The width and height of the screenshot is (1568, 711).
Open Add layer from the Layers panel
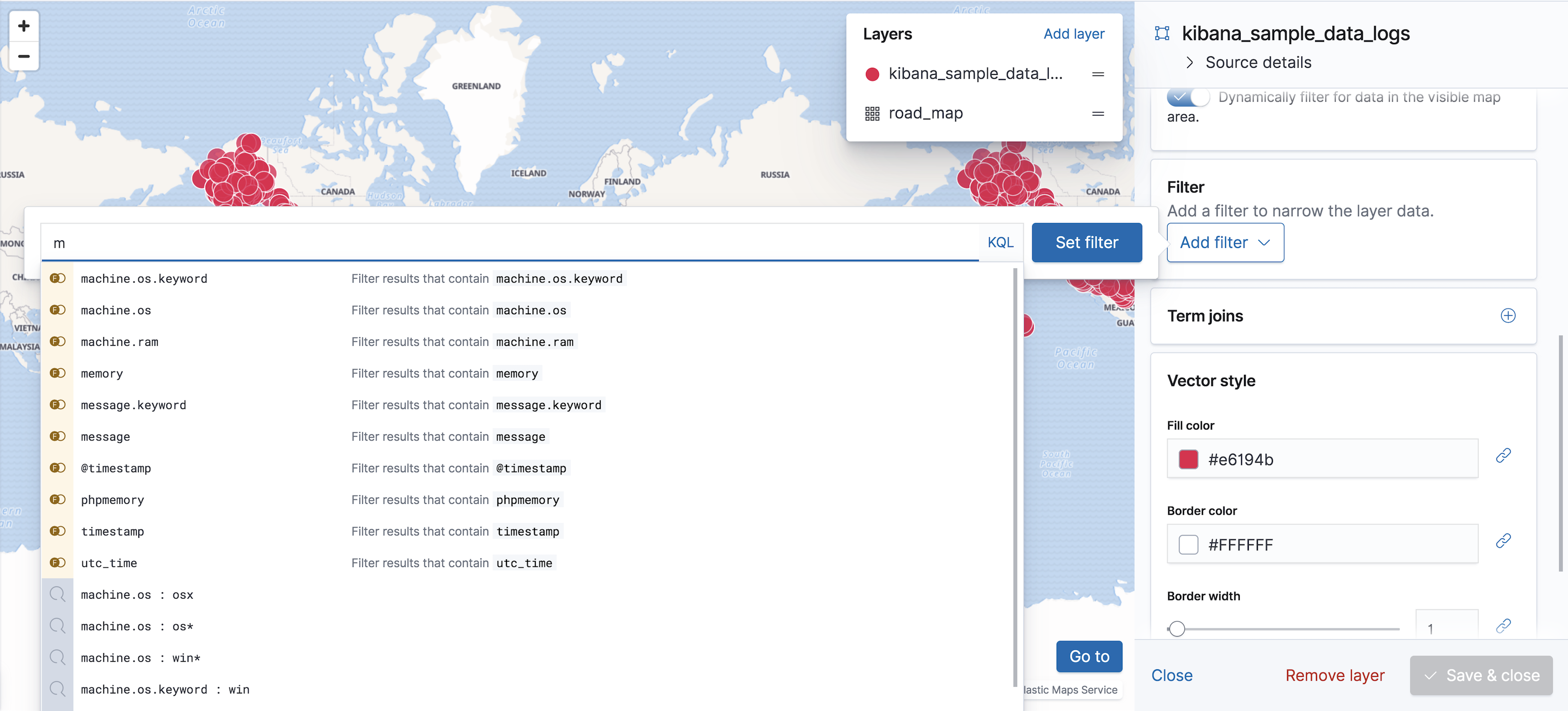click(x=1074, y=34)
